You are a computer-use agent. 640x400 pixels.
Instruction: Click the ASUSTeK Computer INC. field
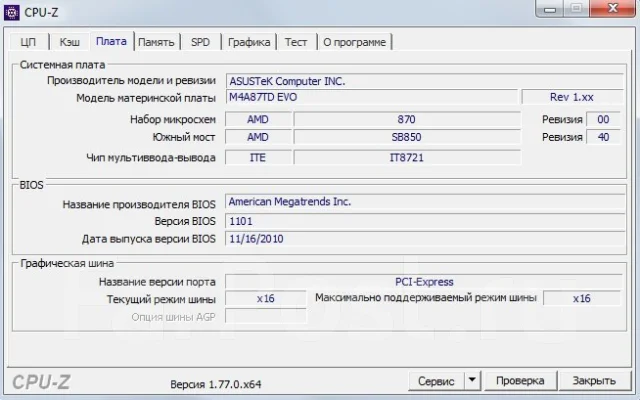point(424,81)
